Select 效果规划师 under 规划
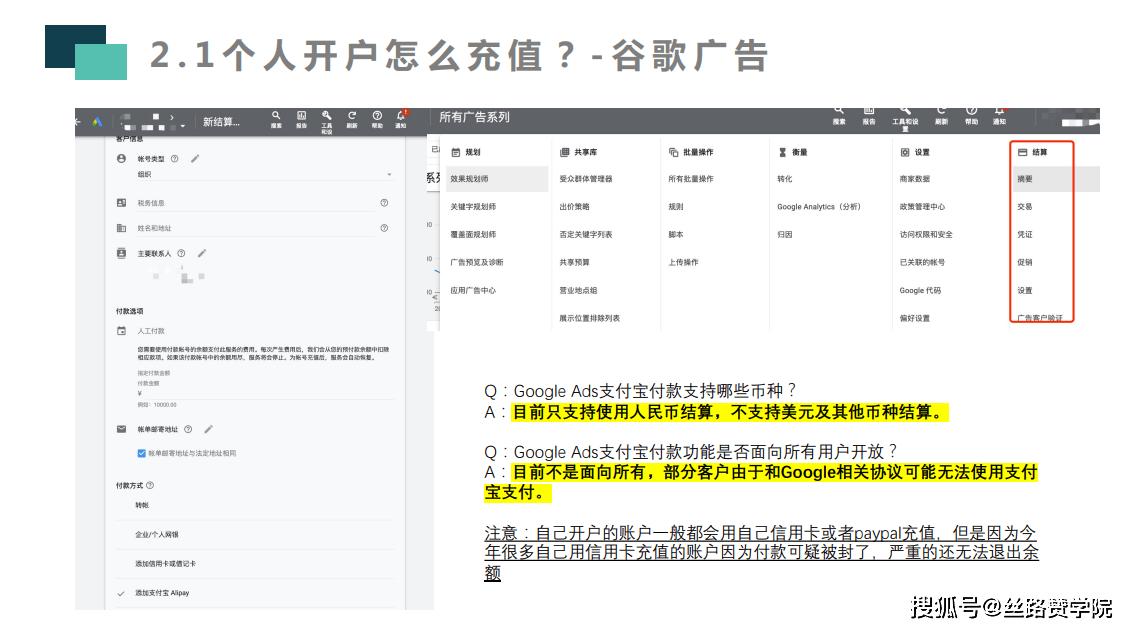The height and width of the screenshot is (632, 1137). pos(470,178)
